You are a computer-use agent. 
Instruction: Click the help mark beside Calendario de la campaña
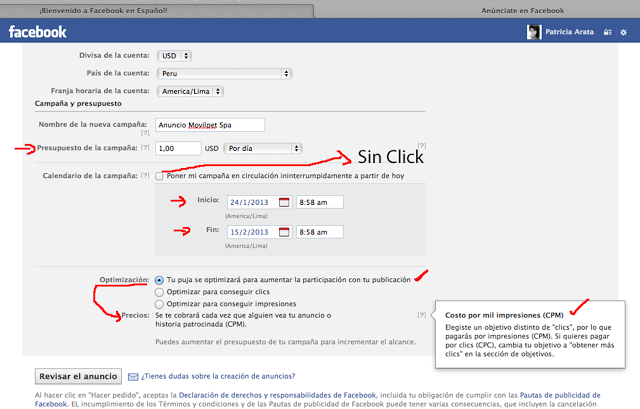[x=145, y=175]
